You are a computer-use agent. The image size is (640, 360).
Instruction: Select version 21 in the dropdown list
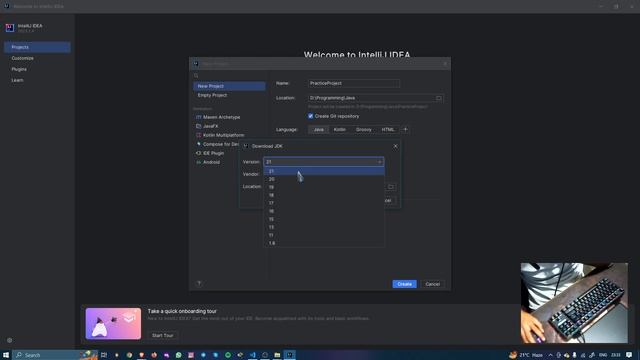pos(324,171)
